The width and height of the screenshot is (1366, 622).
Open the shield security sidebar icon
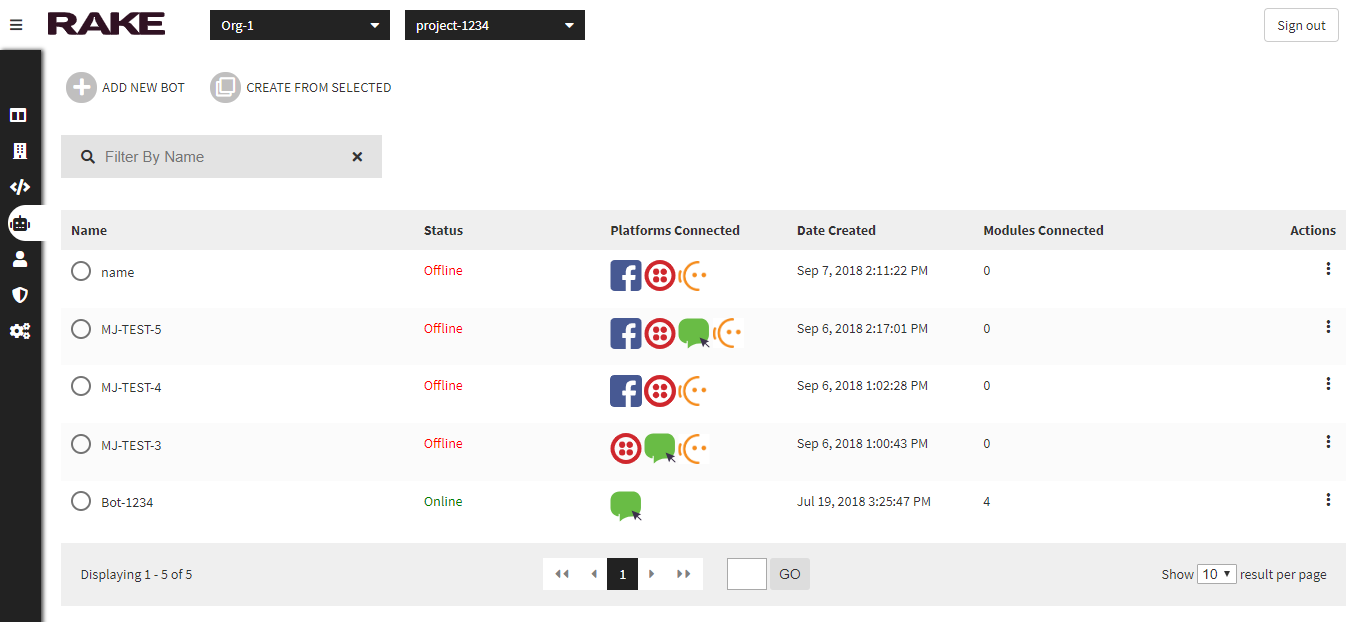[19, 295]
